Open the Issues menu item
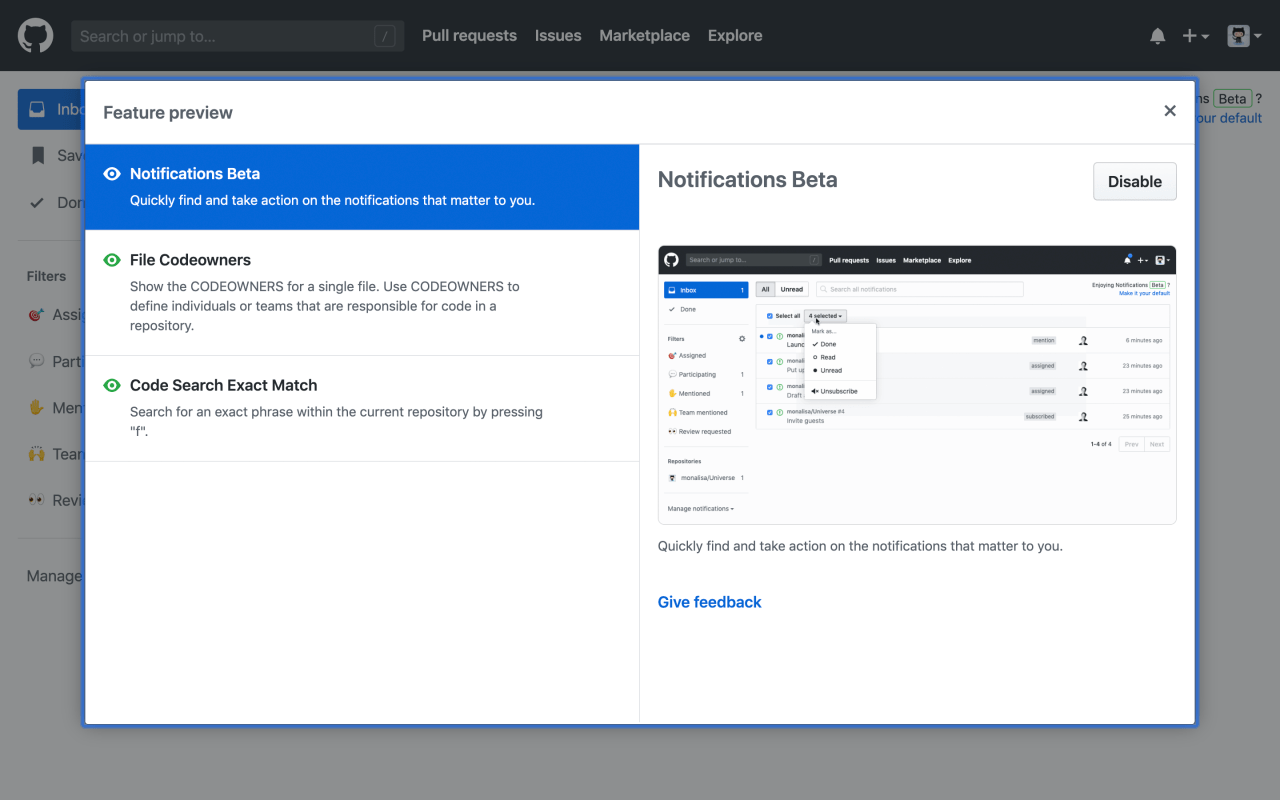 click(x=558, y=35)
